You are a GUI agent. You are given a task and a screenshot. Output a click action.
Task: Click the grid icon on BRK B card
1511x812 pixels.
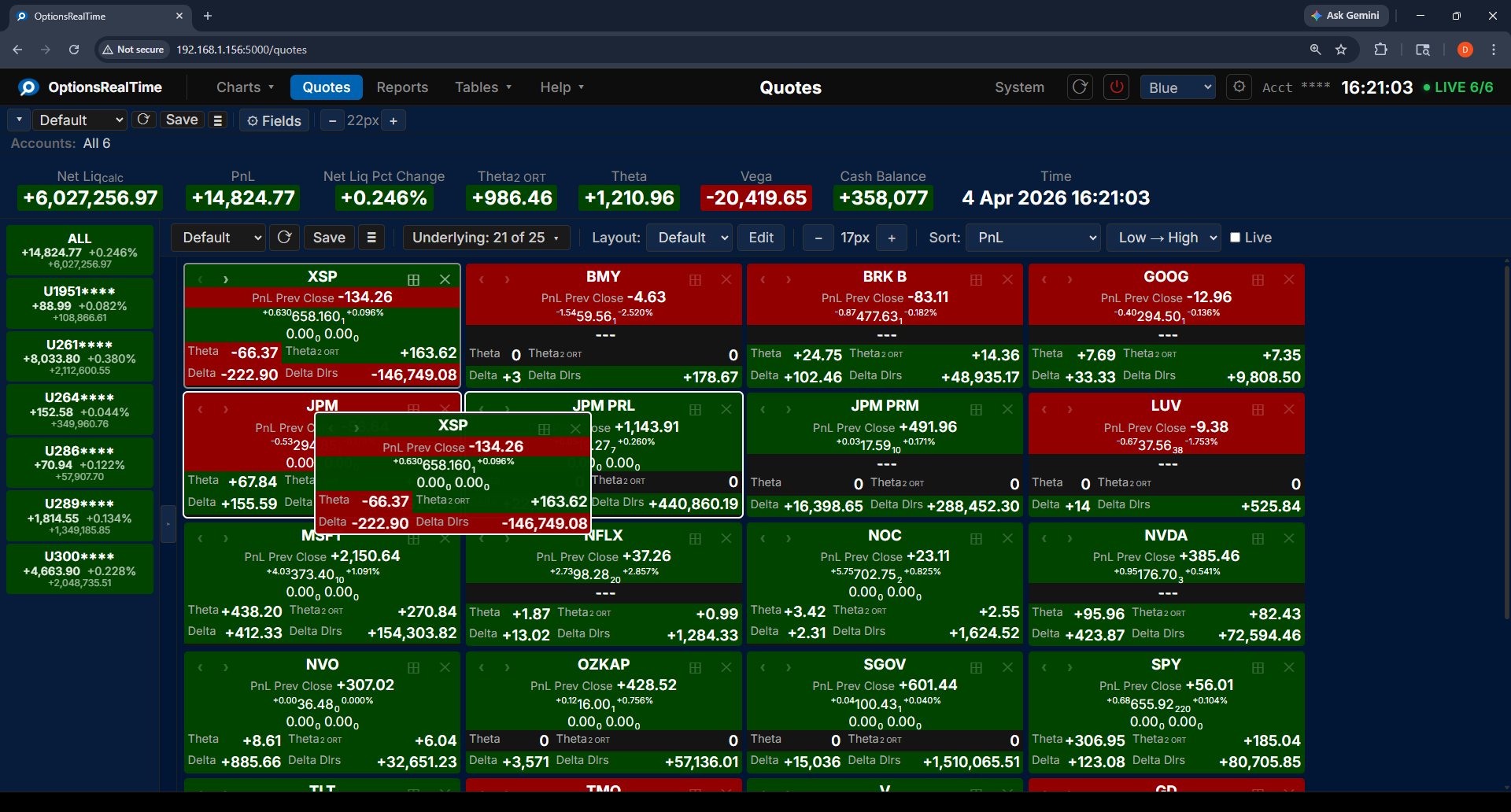pos(976,279)
